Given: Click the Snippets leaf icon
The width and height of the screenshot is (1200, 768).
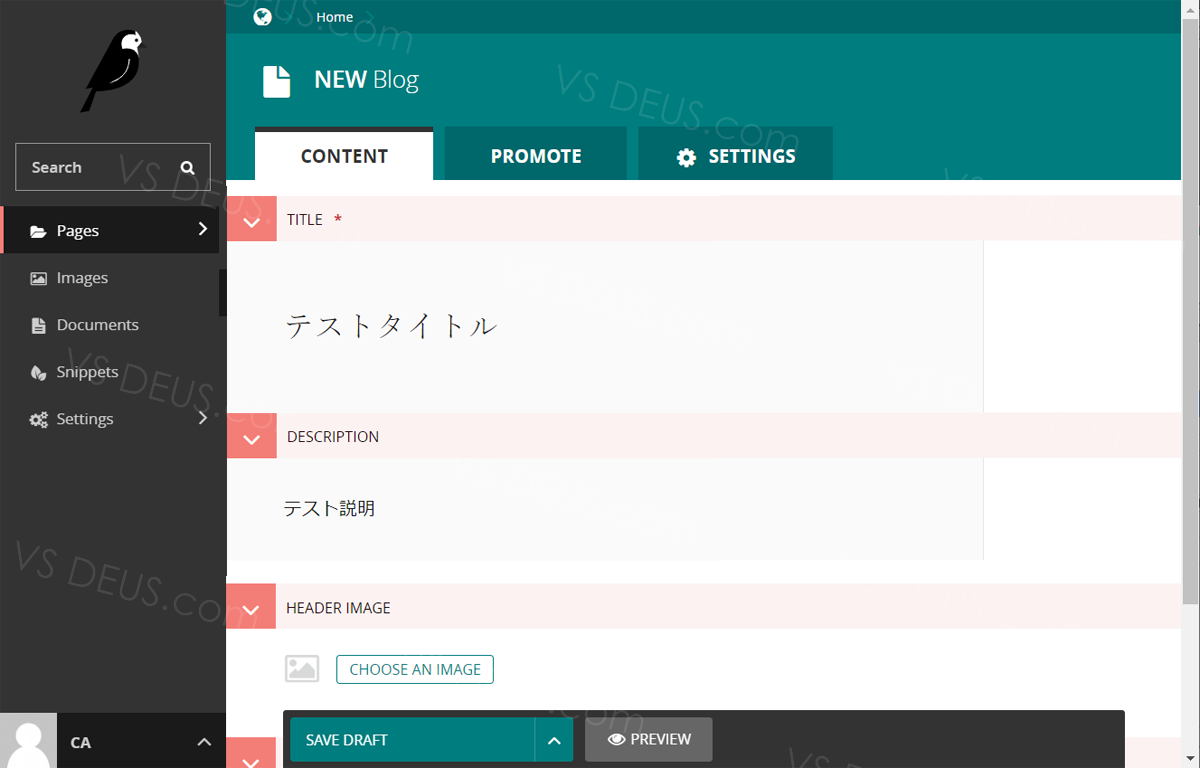Looking at the screenshot, I should point(38,372).
